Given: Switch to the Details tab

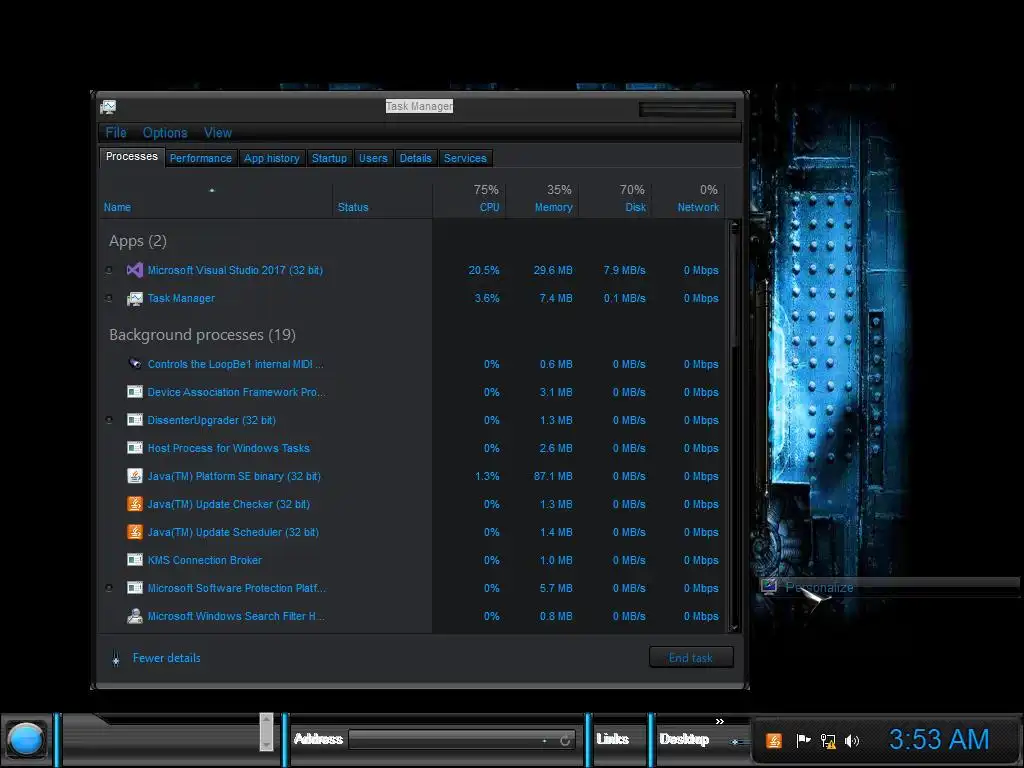Looking at the screenshot, I should [415, 158].
